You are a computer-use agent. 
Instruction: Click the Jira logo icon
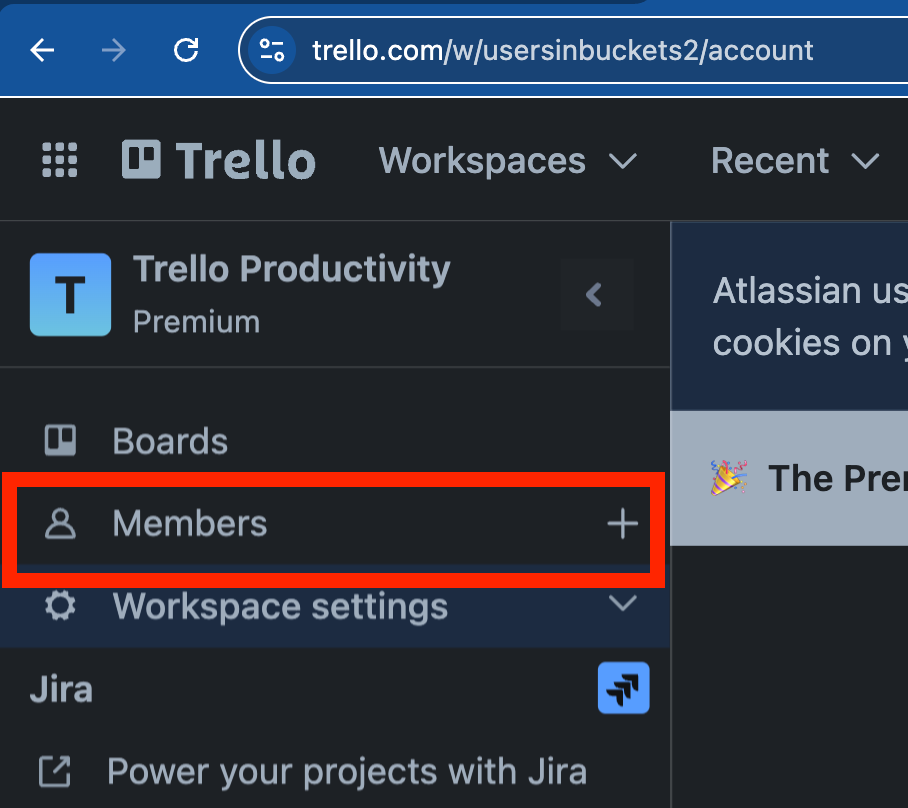pos(624,688)
